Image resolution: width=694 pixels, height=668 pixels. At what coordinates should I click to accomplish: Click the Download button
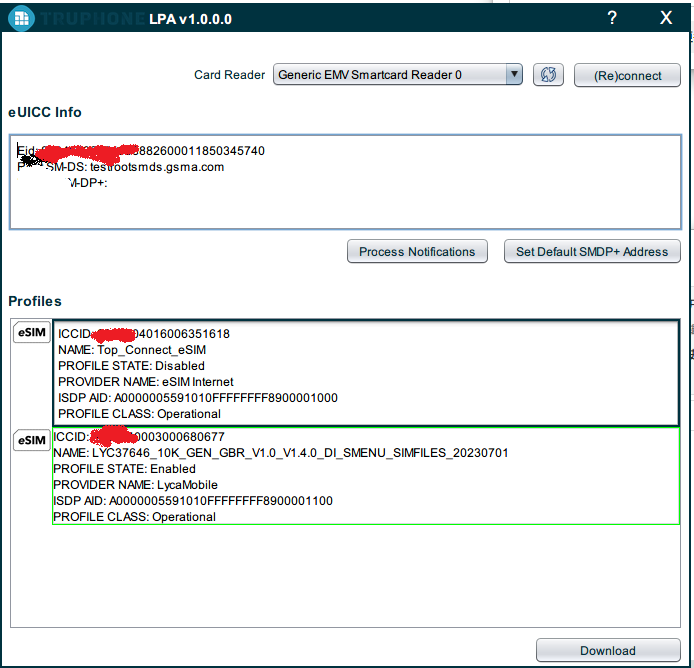(608, 650)
